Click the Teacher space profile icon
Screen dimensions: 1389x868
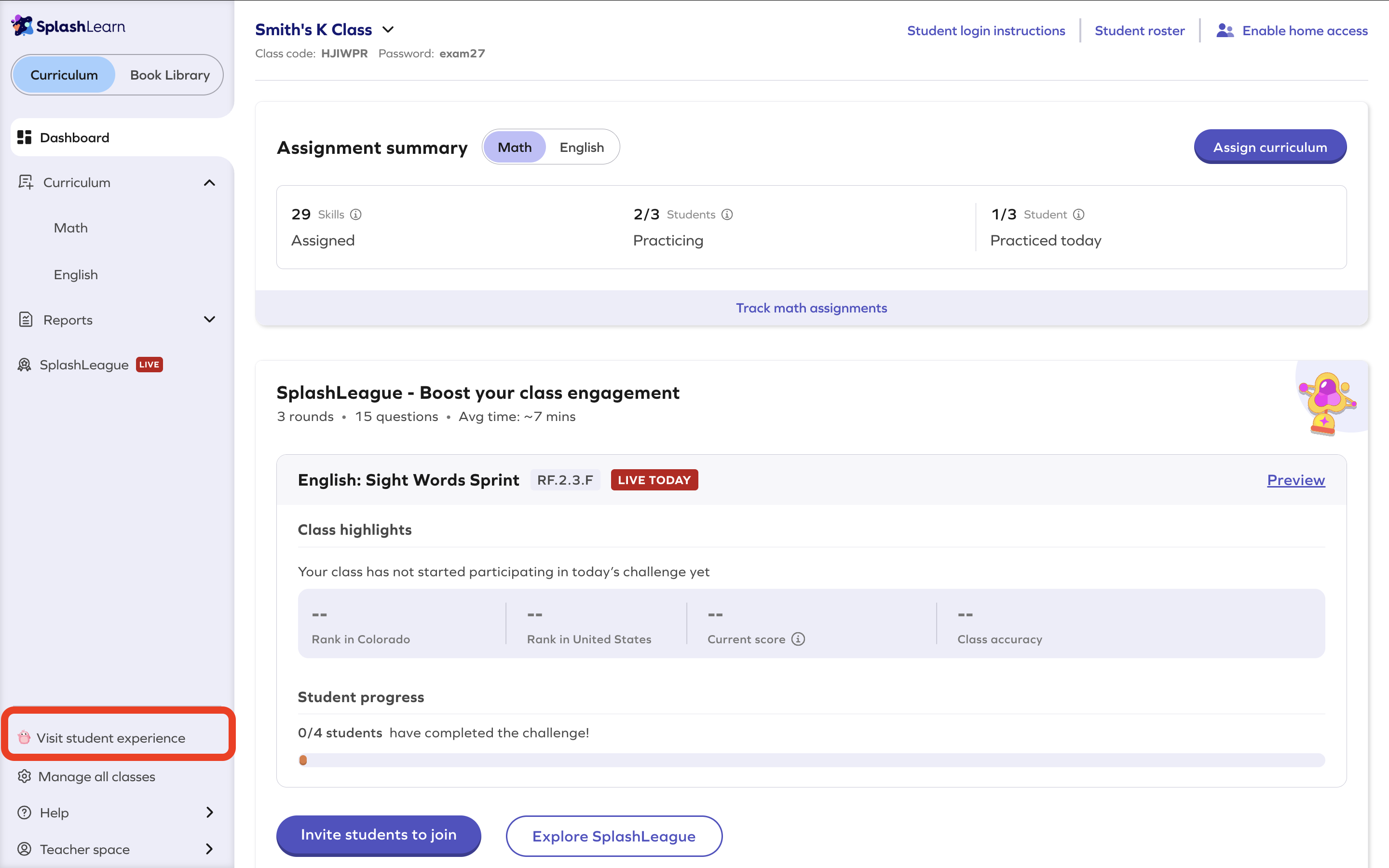(24, 849)
